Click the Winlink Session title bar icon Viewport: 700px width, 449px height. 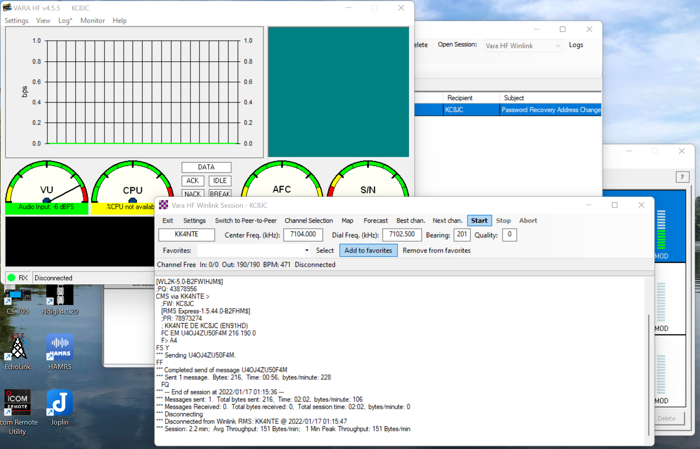pyautogui.click(x=163, y=205)
